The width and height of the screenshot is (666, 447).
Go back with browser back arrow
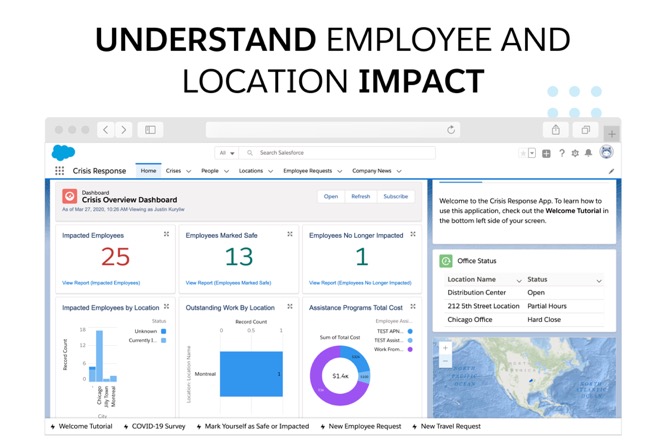click(106, 130)
